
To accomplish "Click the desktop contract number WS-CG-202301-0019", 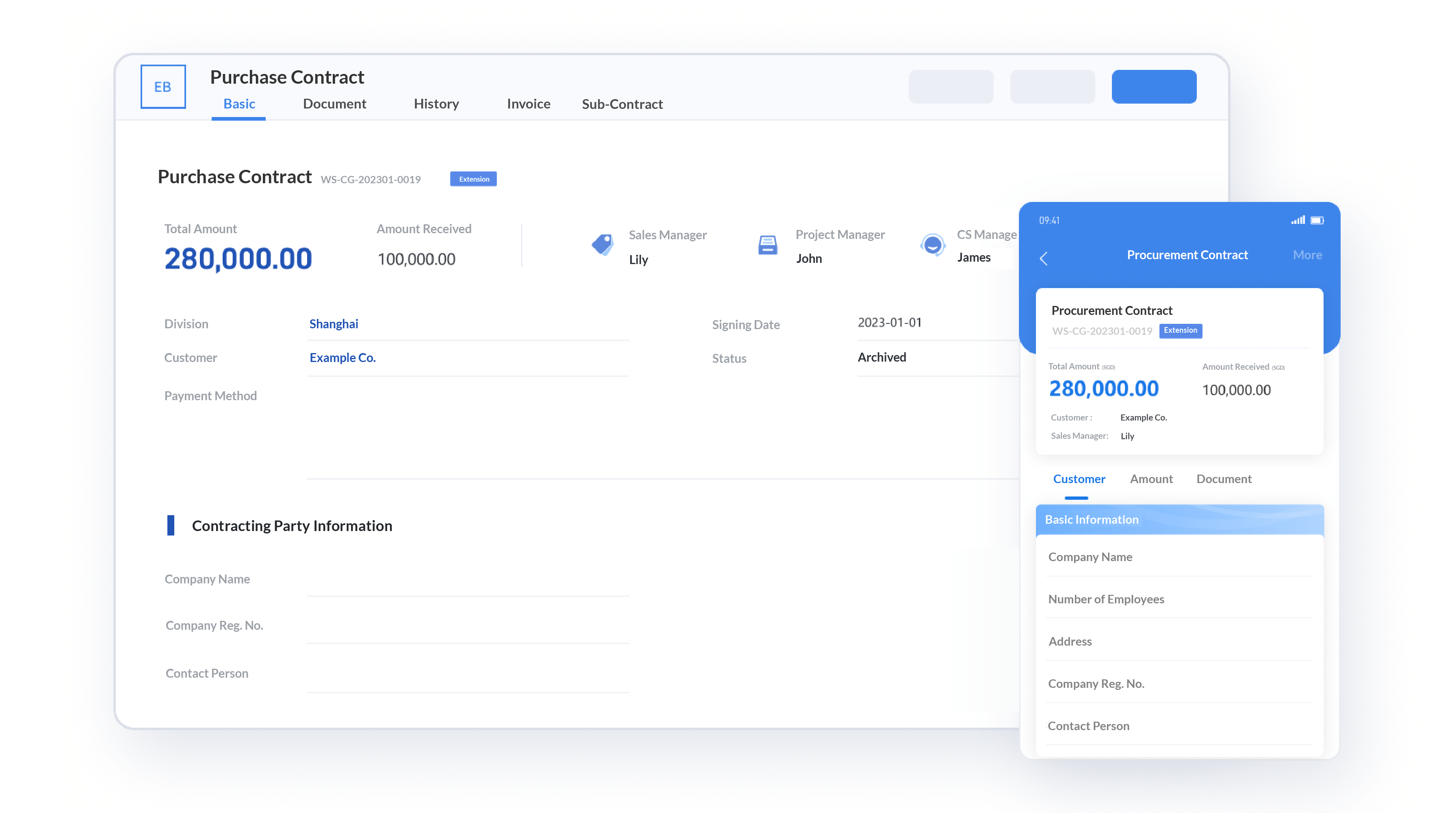I will (x=371, y=180).
